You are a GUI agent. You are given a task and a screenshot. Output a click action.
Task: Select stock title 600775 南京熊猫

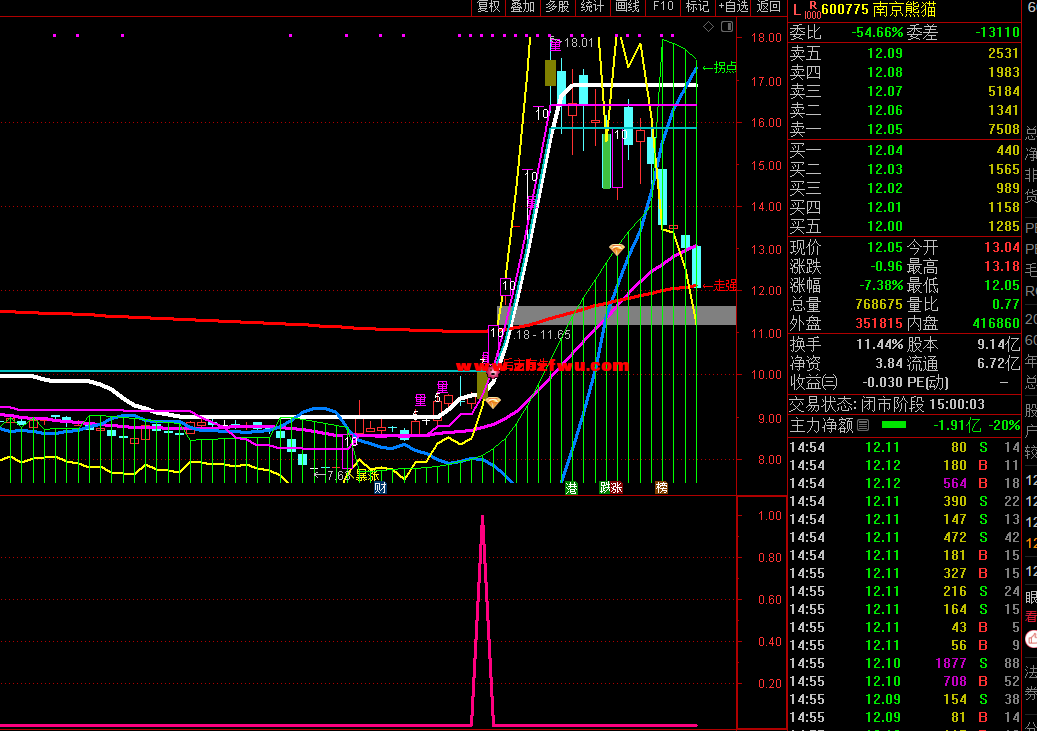click(879, 9)
